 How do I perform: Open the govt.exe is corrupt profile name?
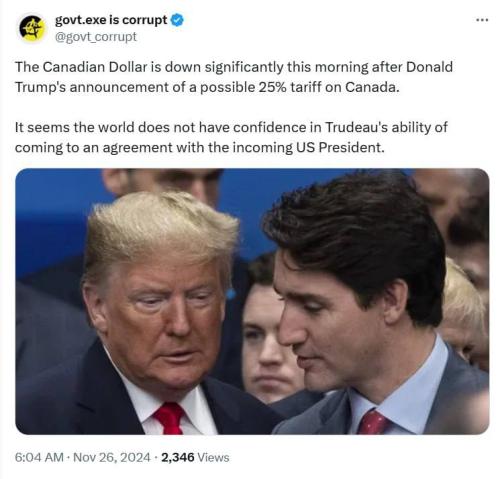(111, 20)
